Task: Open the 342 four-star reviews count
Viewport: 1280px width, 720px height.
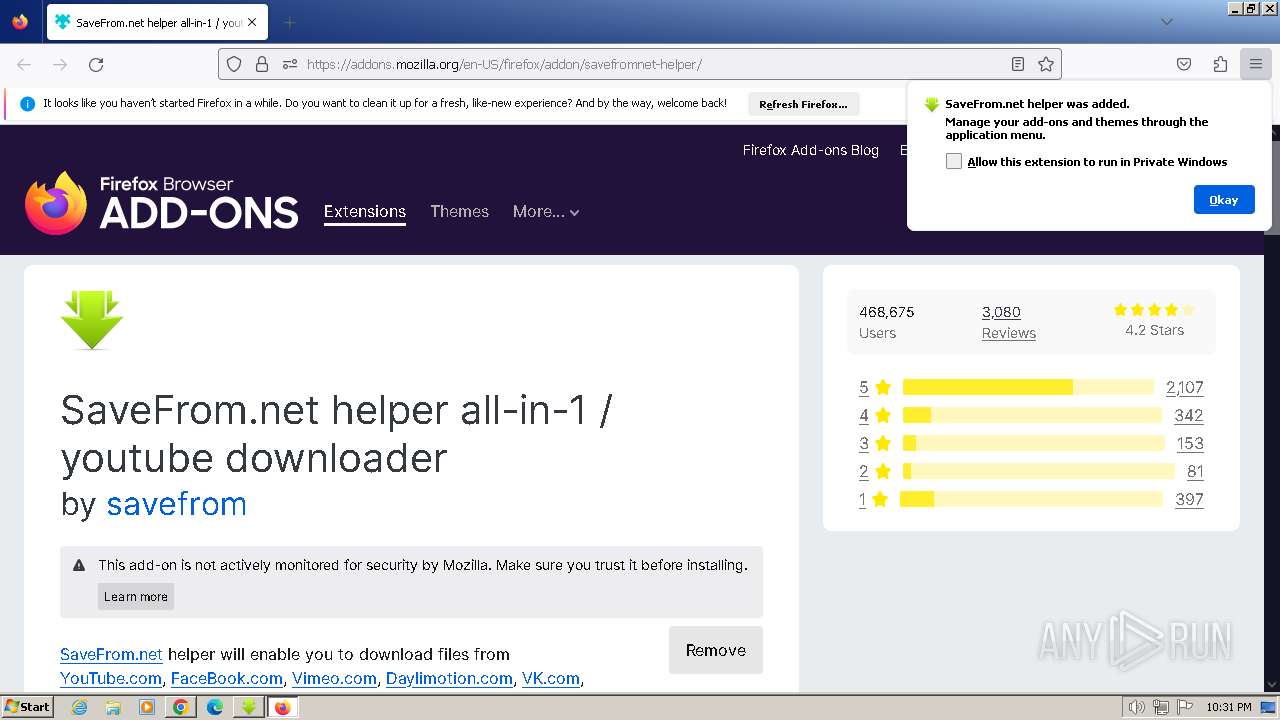Action: point(1189,415)
